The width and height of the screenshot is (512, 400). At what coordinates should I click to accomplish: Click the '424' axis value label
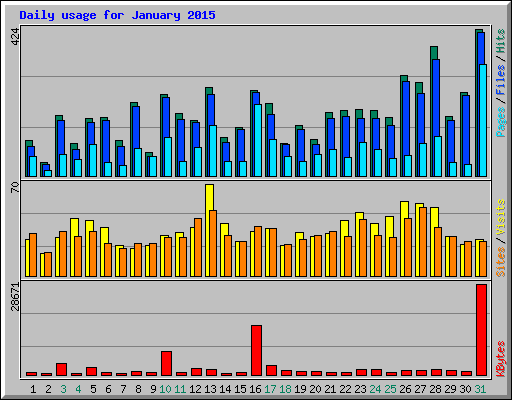pyautogui.click(x=15, y=37)
